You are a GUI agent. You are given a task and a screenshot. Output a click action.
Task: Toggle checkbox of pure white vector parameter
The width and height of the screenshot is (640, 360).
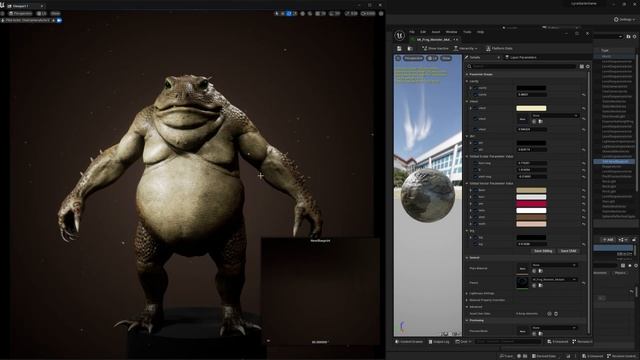point(475,211)
